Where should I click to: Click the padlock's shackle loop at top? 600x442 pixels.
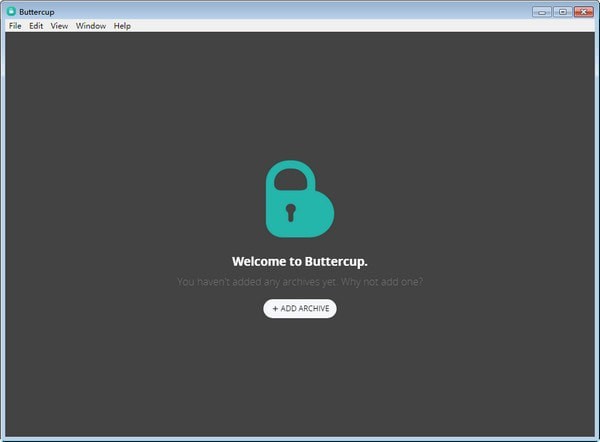click(289, 178)
